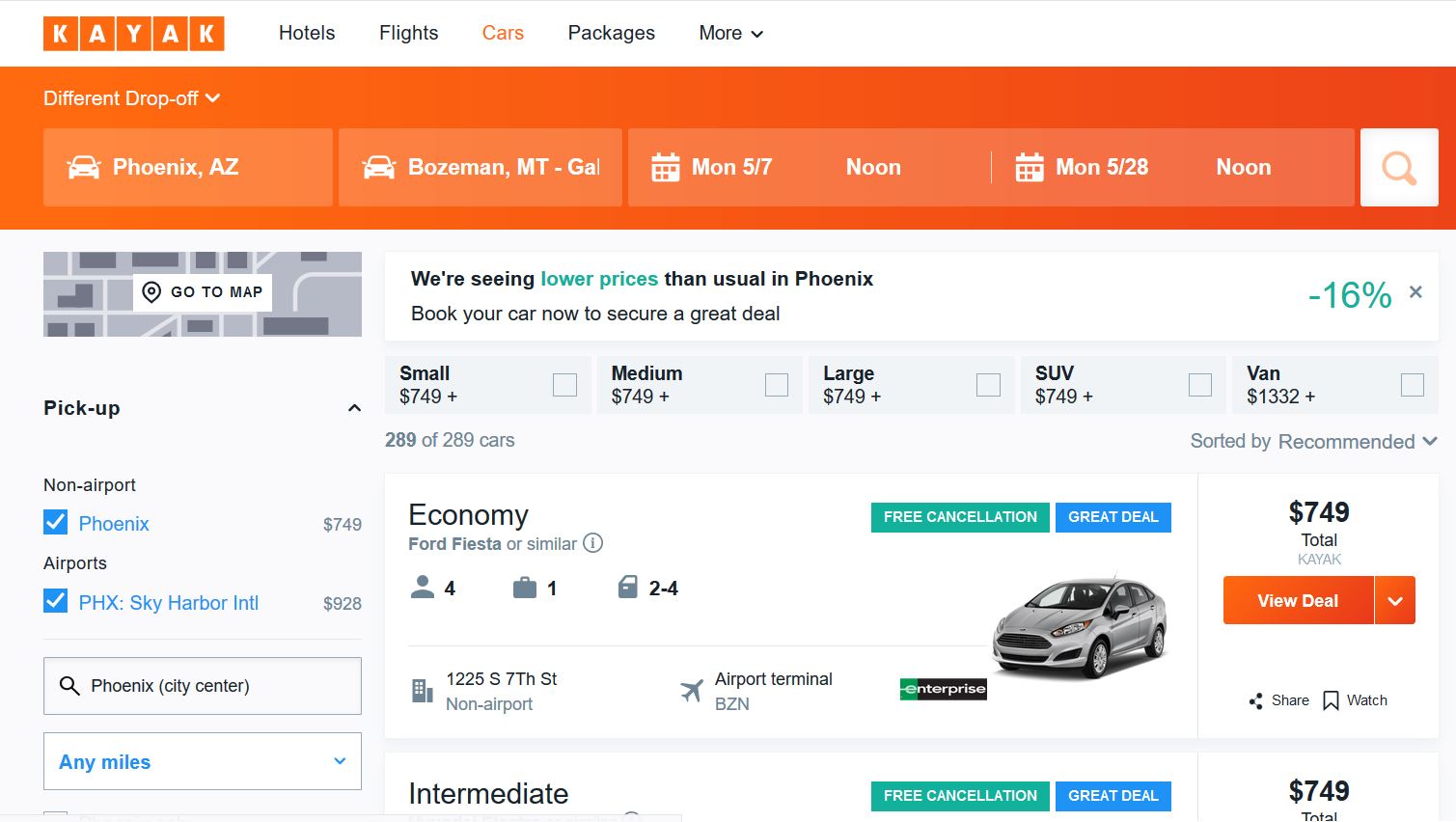
Task: Uncheck the PHX: Sky Harbor Intl checkbox
Action: (x=56, y=602)
